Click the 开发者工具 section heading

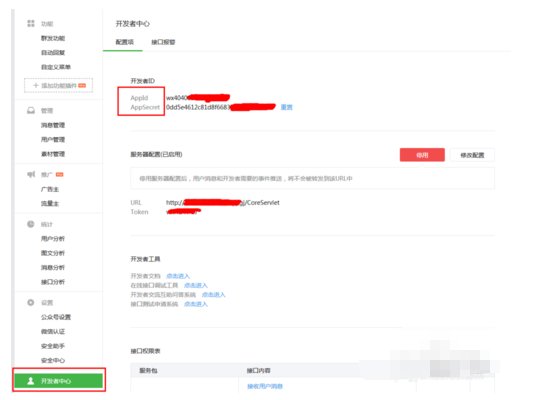tap(145, 259)
